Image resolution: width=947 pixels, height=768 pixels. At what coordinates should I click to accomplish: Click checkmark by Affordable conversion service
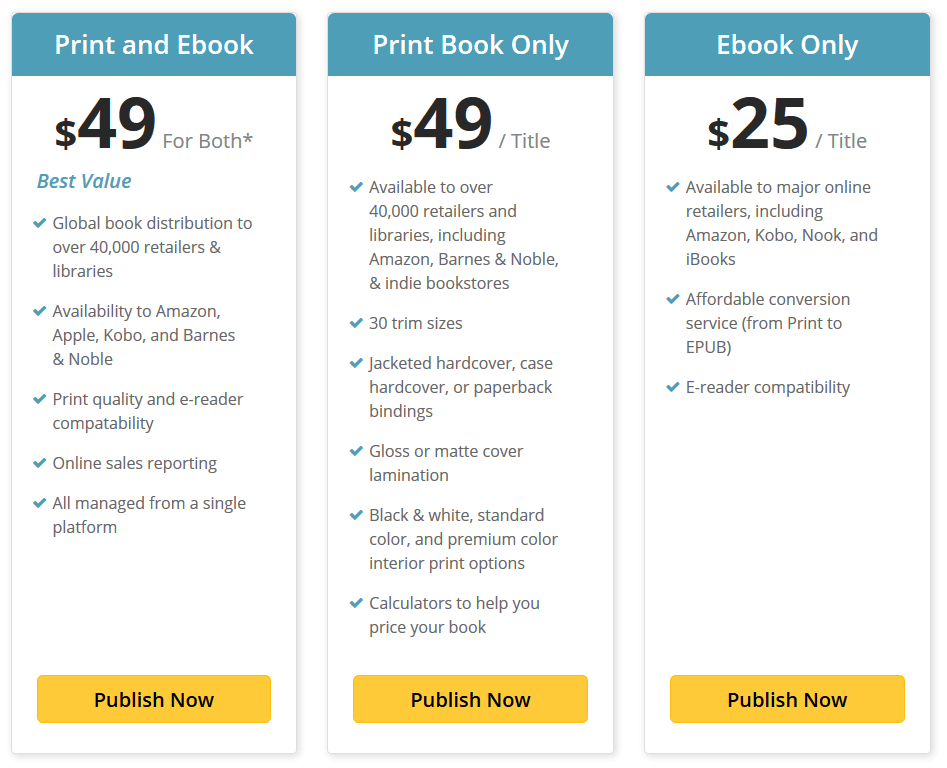pyautogui.click(x=673, y=299)
